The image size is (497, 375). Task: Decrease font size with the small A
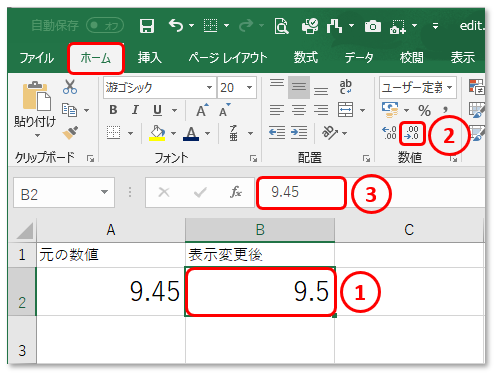[x=225, y=110]
